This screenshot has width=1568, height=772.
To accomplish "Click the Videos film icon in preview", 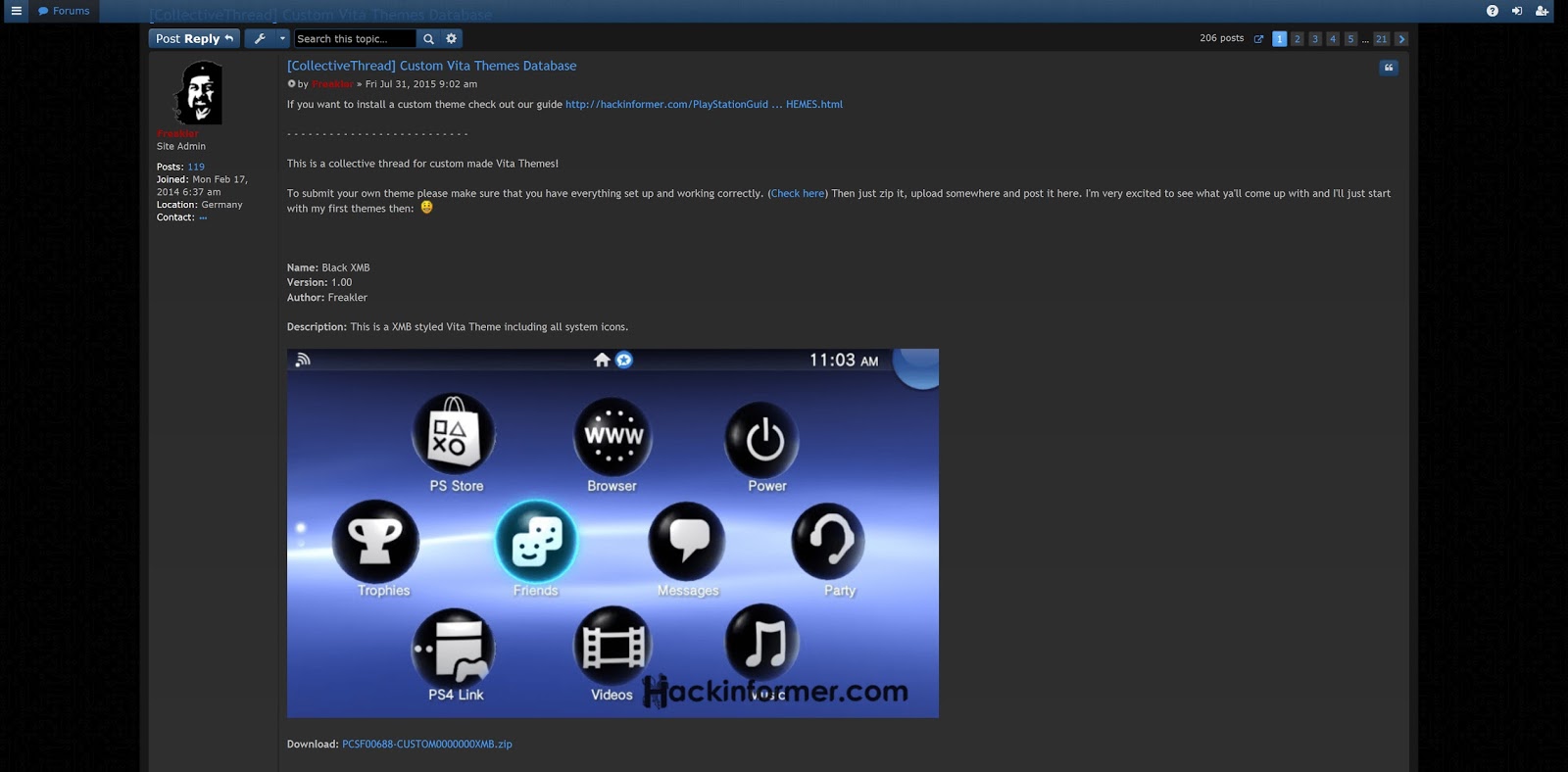I will click(612, 646).
